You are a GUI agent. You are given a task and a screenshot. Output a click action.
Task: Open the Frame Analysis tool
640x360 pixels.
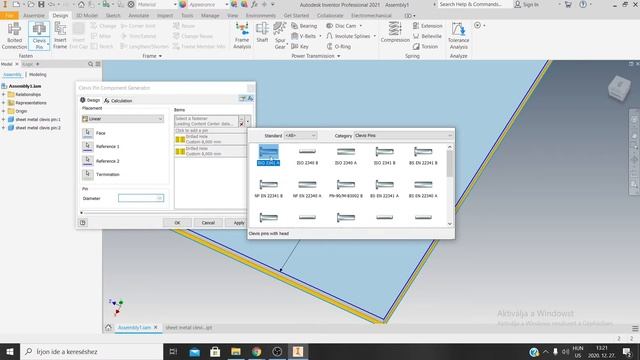tap(242, 36)
